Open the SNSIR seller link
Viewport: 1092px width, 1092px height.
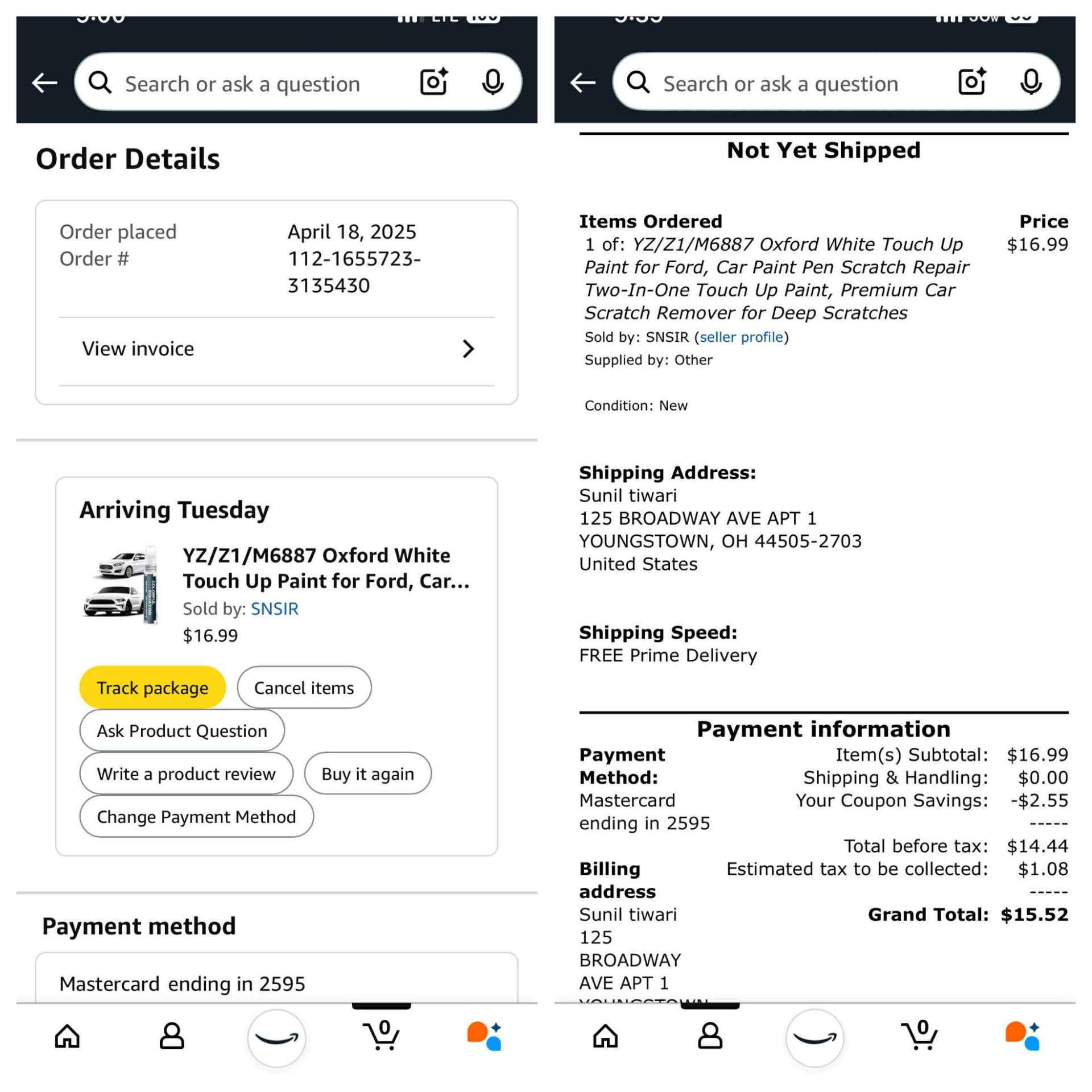(275, 609)
